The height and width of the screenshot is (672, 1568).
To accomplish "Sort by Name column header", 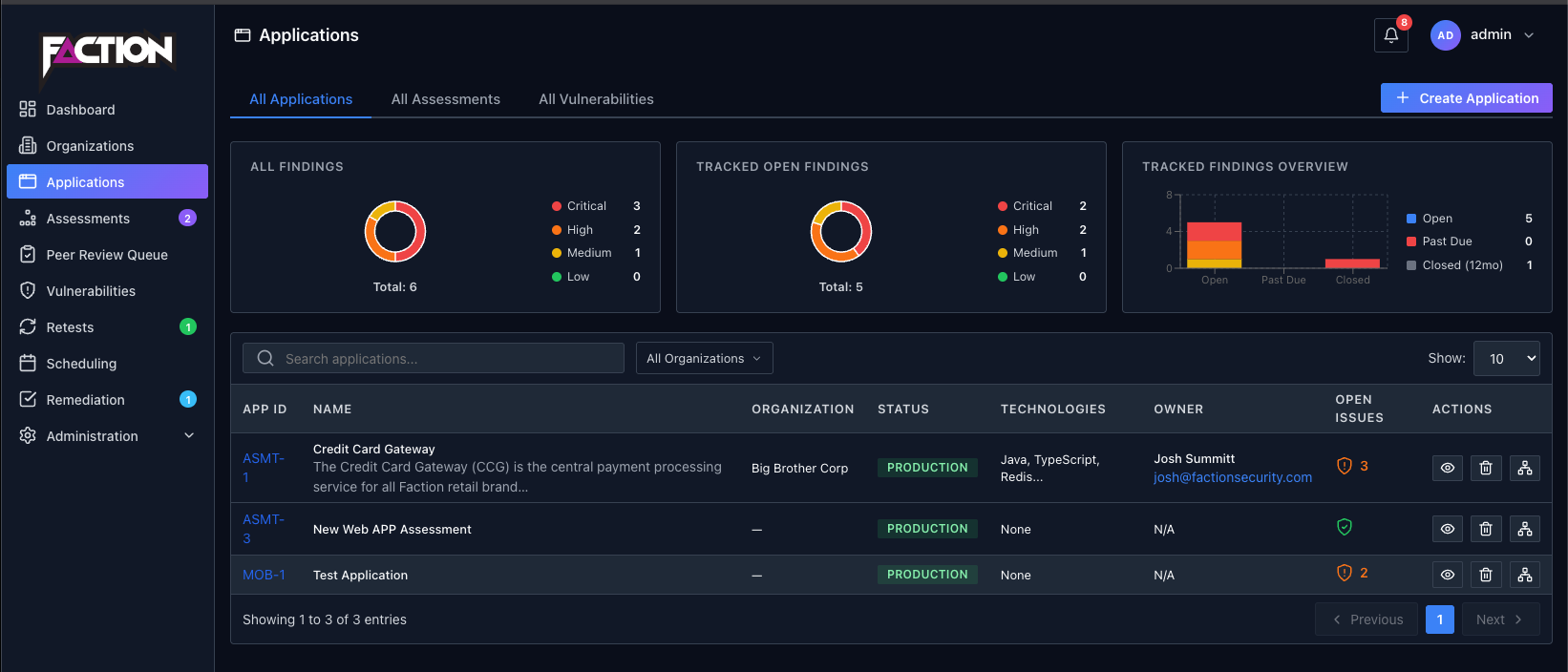I will pyautogui.click(x=332, y=409).
